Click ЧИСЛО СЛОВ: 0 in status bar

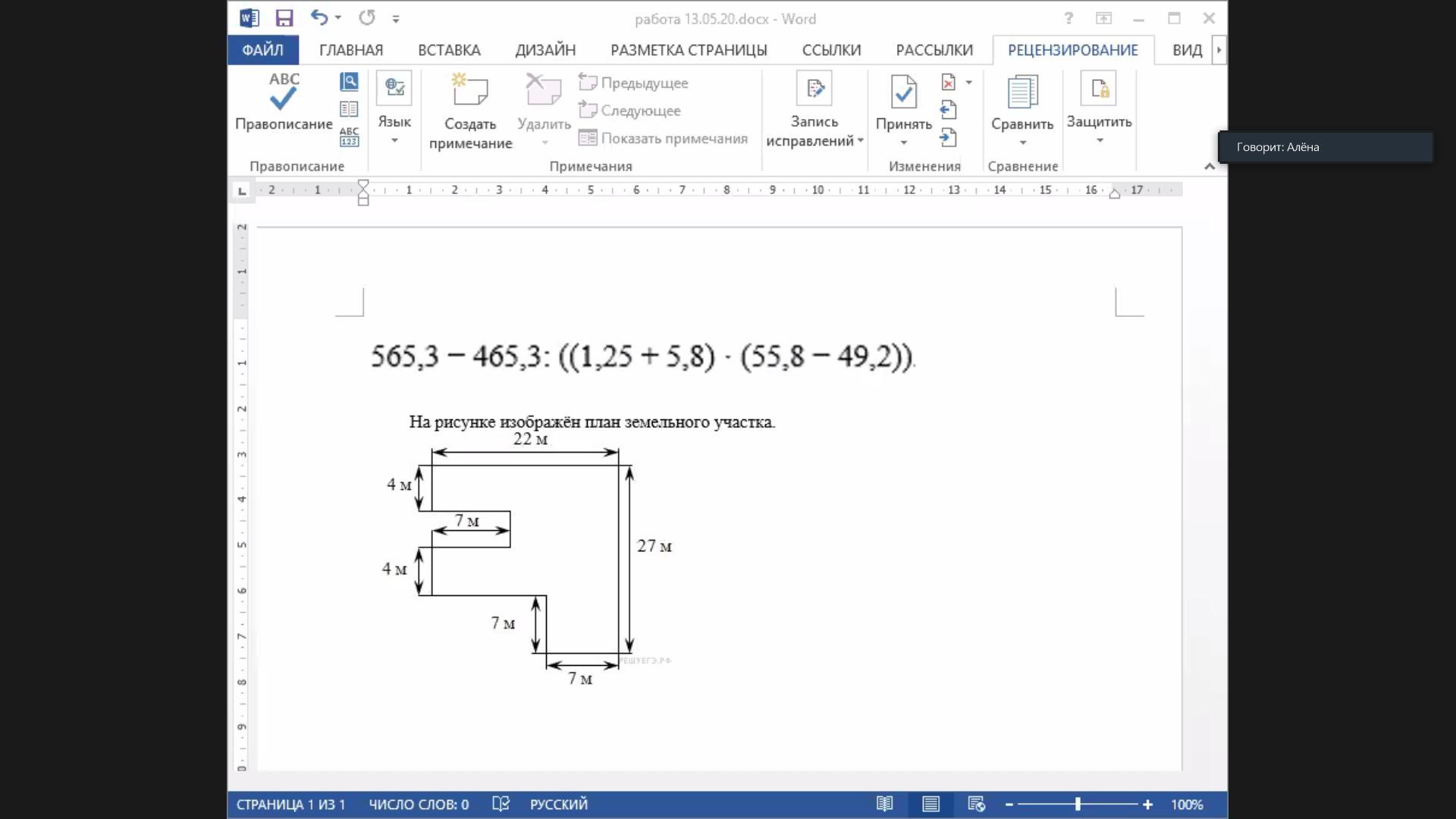click(419, 804)
